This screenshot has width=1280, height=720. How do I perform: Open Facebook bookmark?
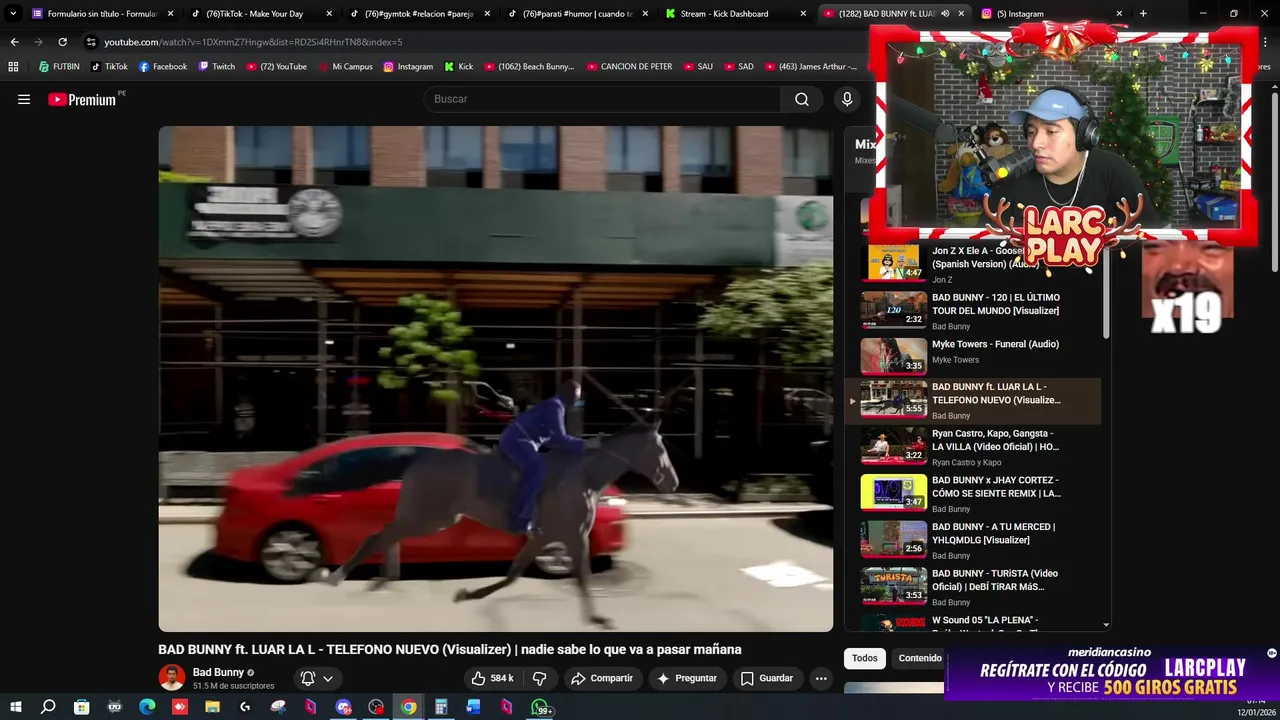(163, 67)
